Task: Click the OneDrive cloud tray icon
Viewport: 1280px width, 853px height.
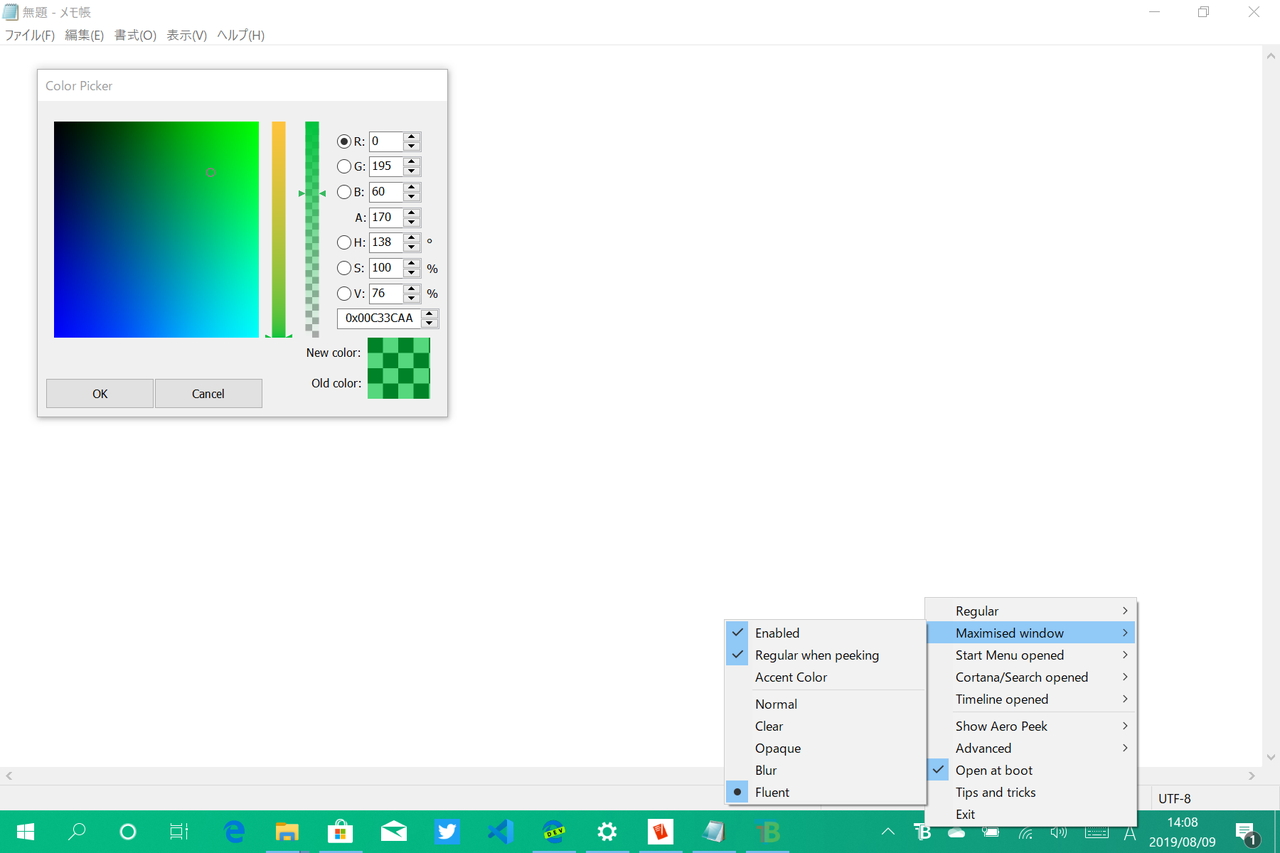Action: tap(957, 832)
